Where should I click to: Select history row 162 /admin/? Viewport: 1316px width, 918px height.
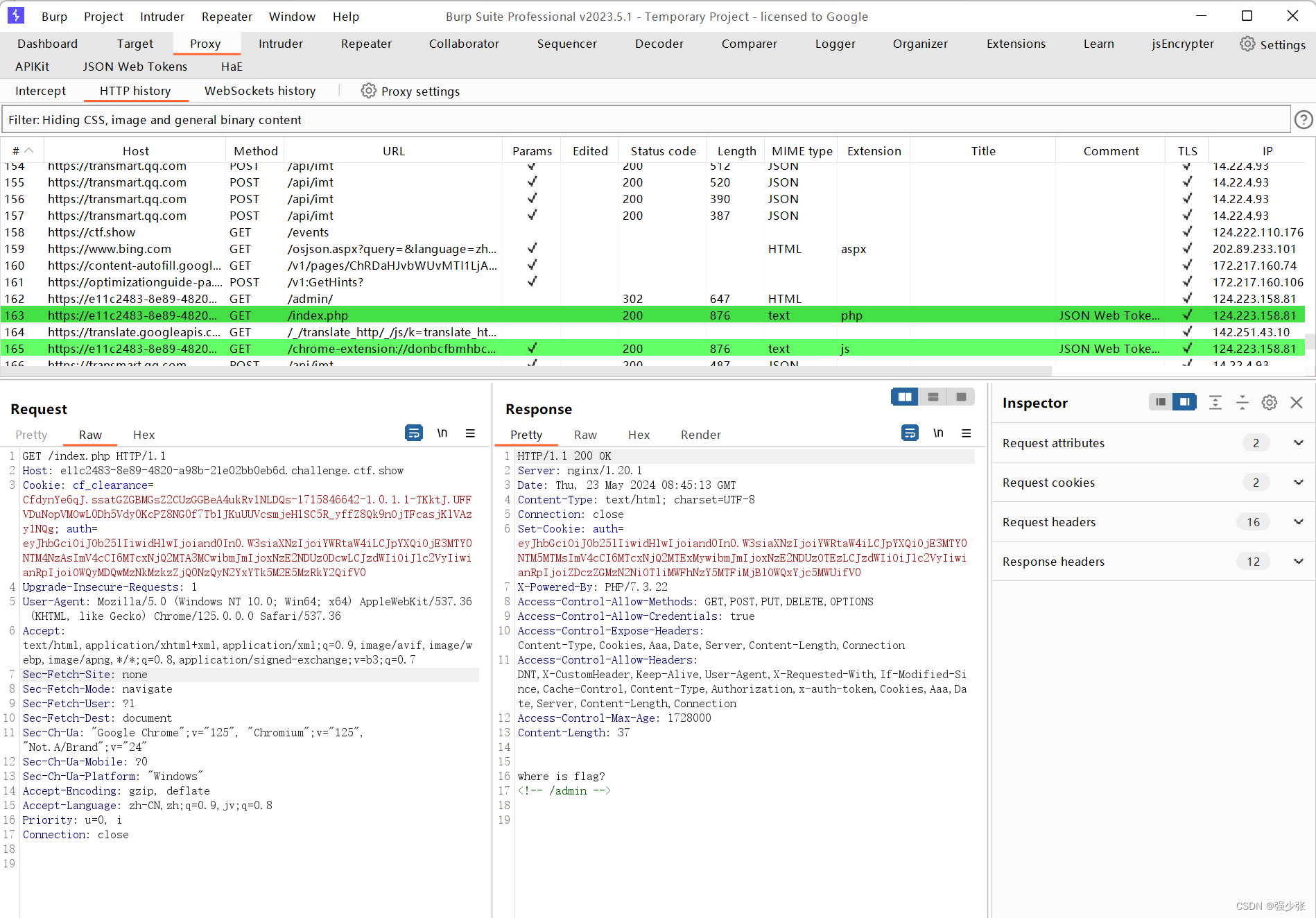click(x=652, y=299)
